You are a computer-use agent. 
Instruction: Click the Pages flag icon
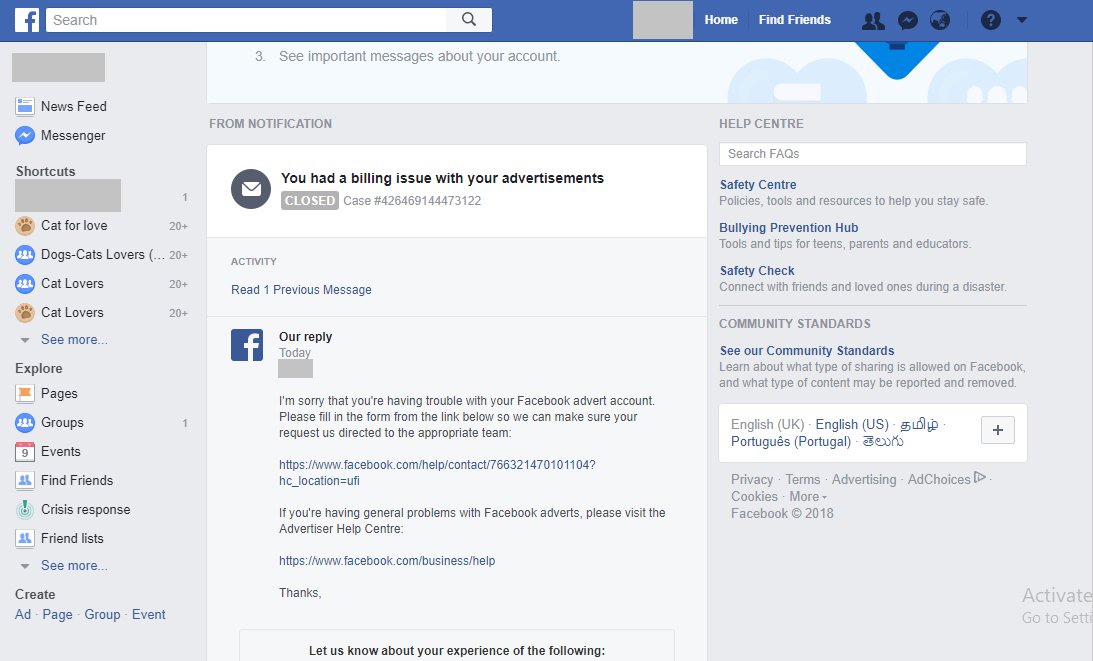click(25, 393)
